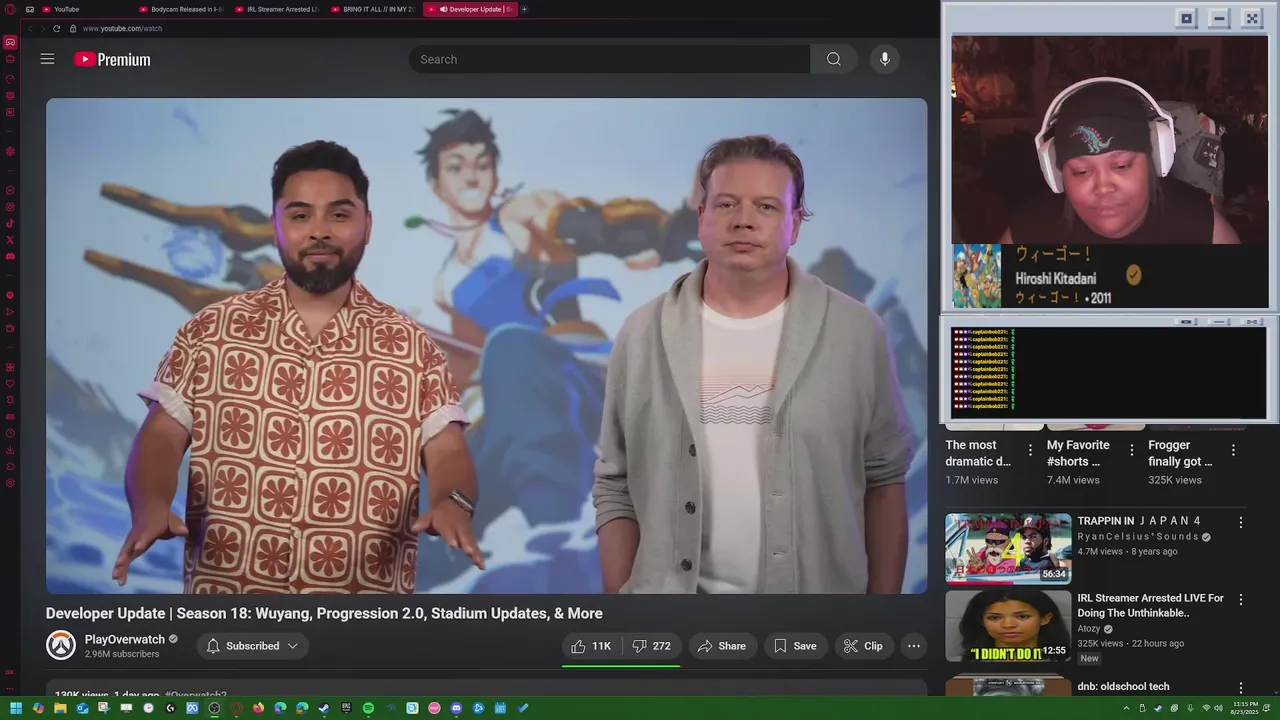Open the three-dot more actions menu
1280x720 pixels.
(913, 646)
